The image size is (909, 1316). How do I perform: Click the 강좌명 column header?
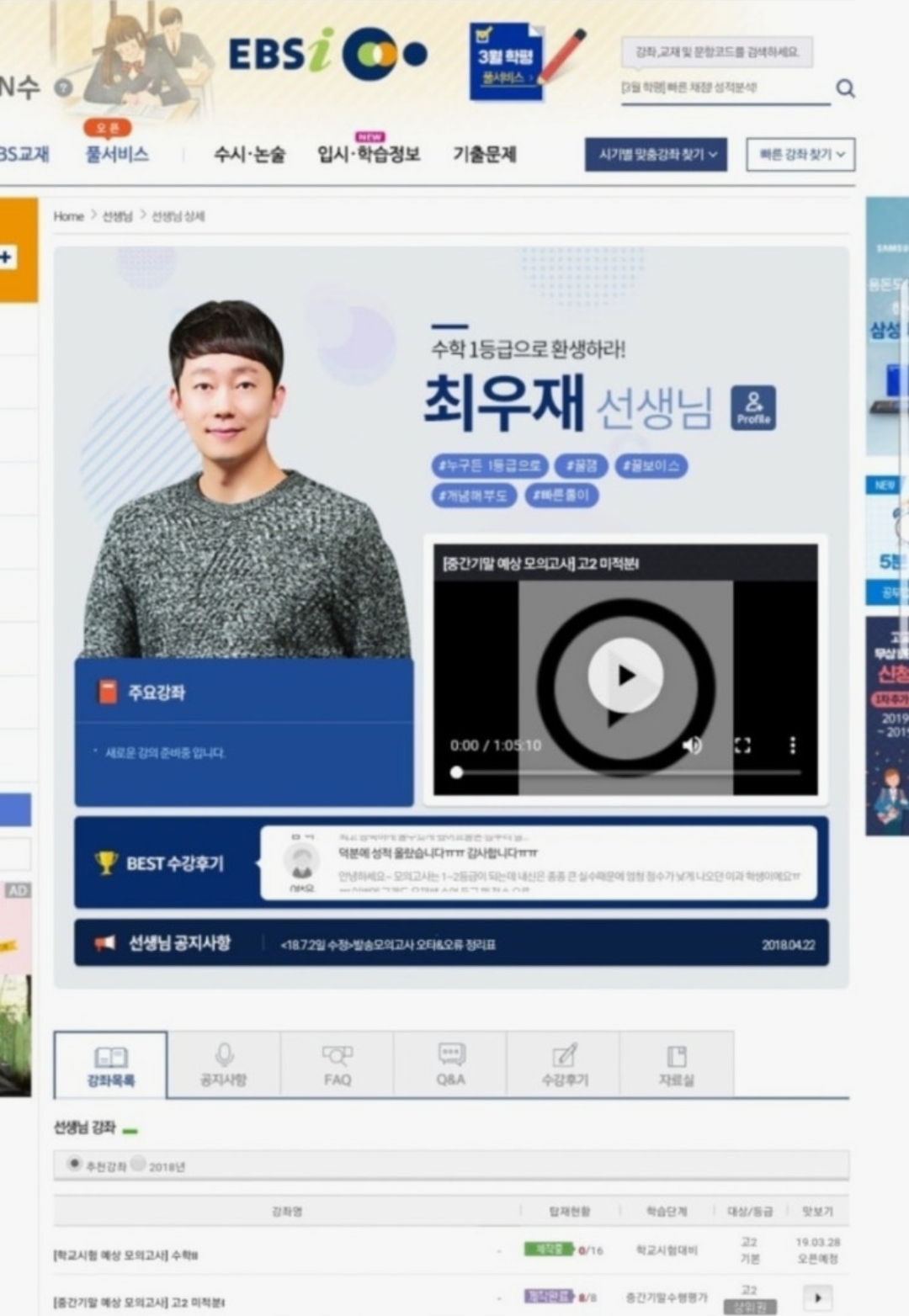(287, 1211)
